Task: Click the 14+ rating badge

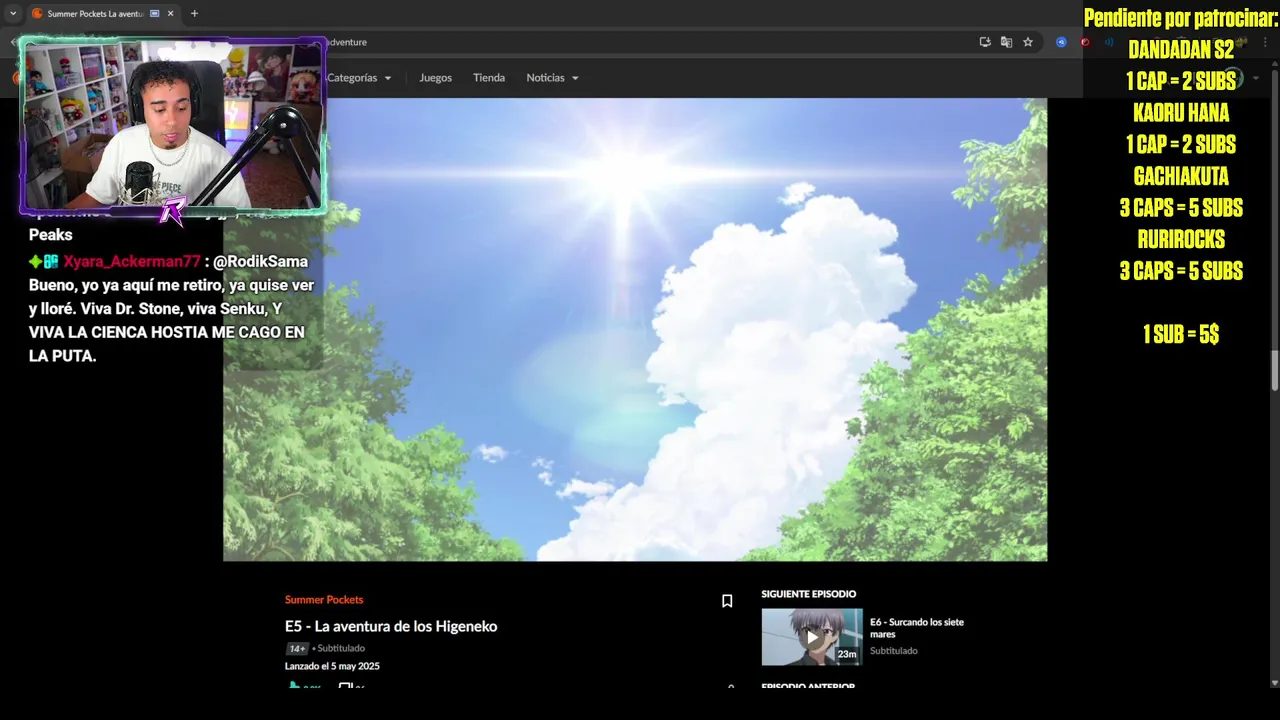Action: pyautogui.click(x=297, y=648)
